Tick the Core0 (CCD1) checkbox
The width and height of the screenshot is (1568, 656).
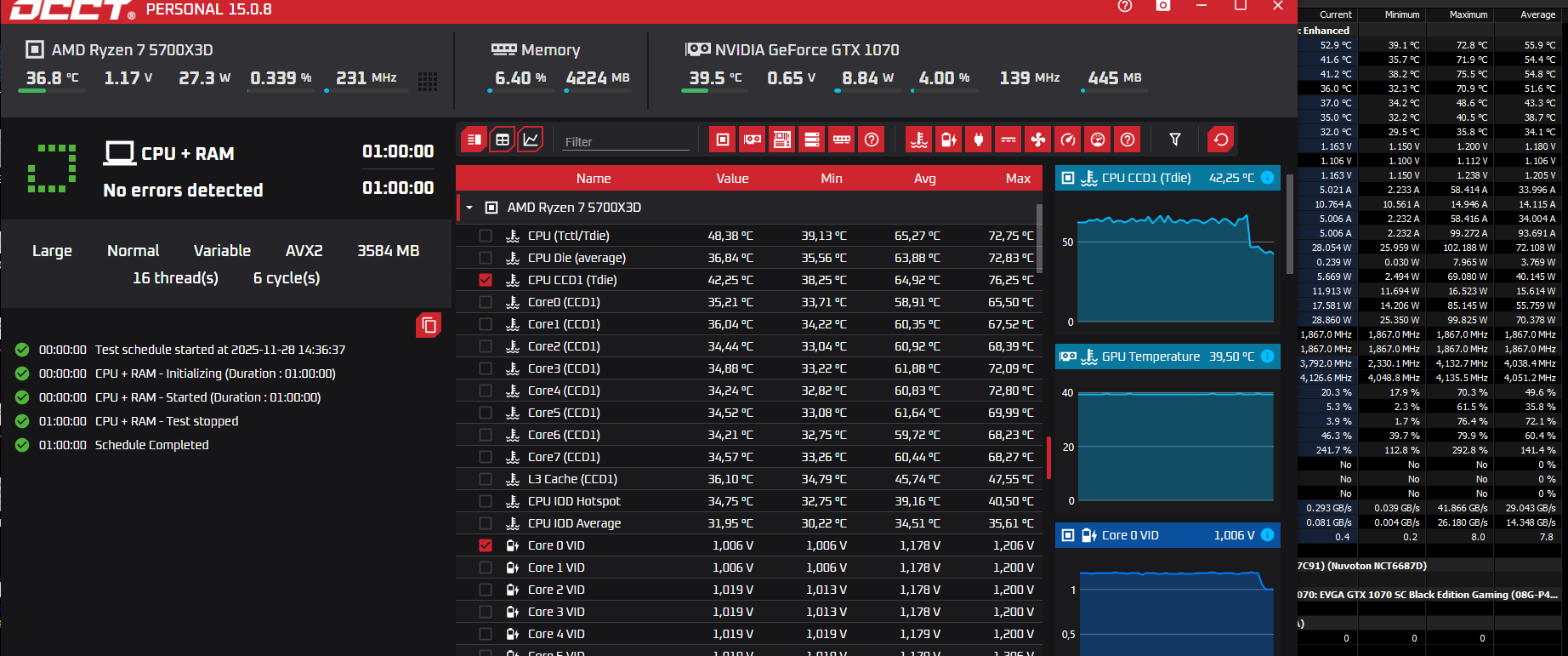click(486, 302)
